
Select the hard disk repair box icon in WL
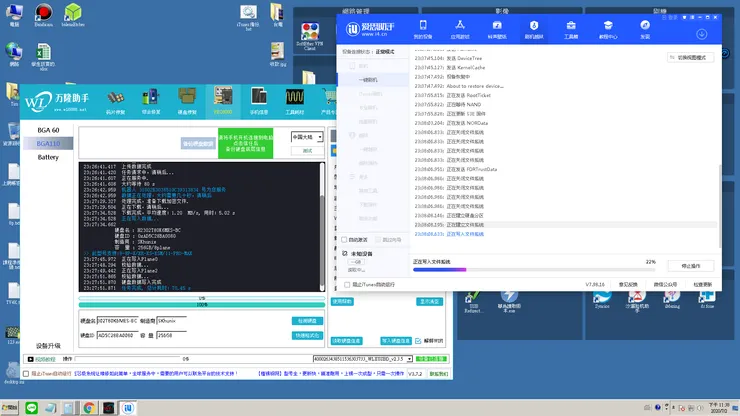[x=187, y=101]
